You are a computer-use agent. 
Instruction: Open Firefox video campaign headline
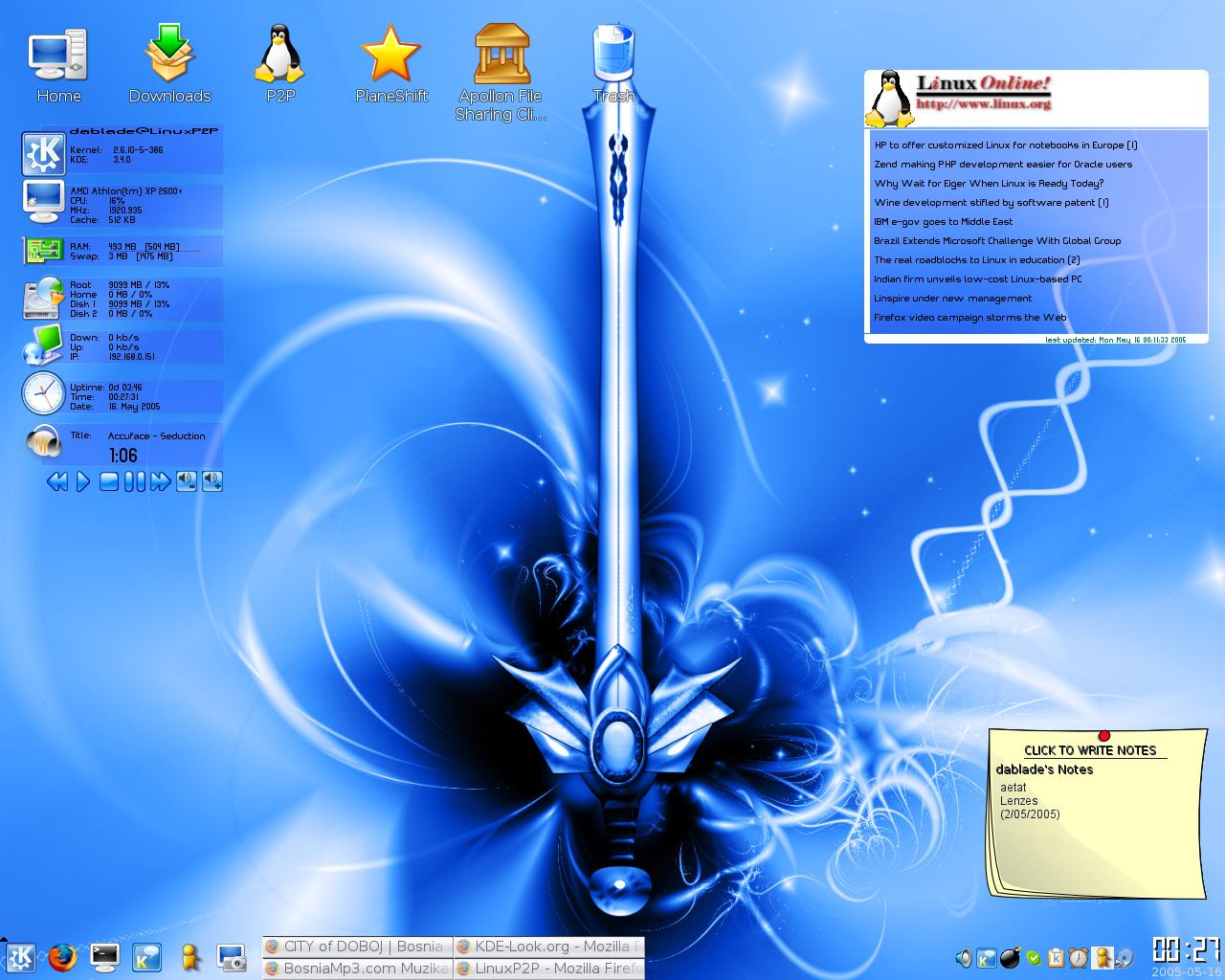pyautogui.click(x=970, y=318)
